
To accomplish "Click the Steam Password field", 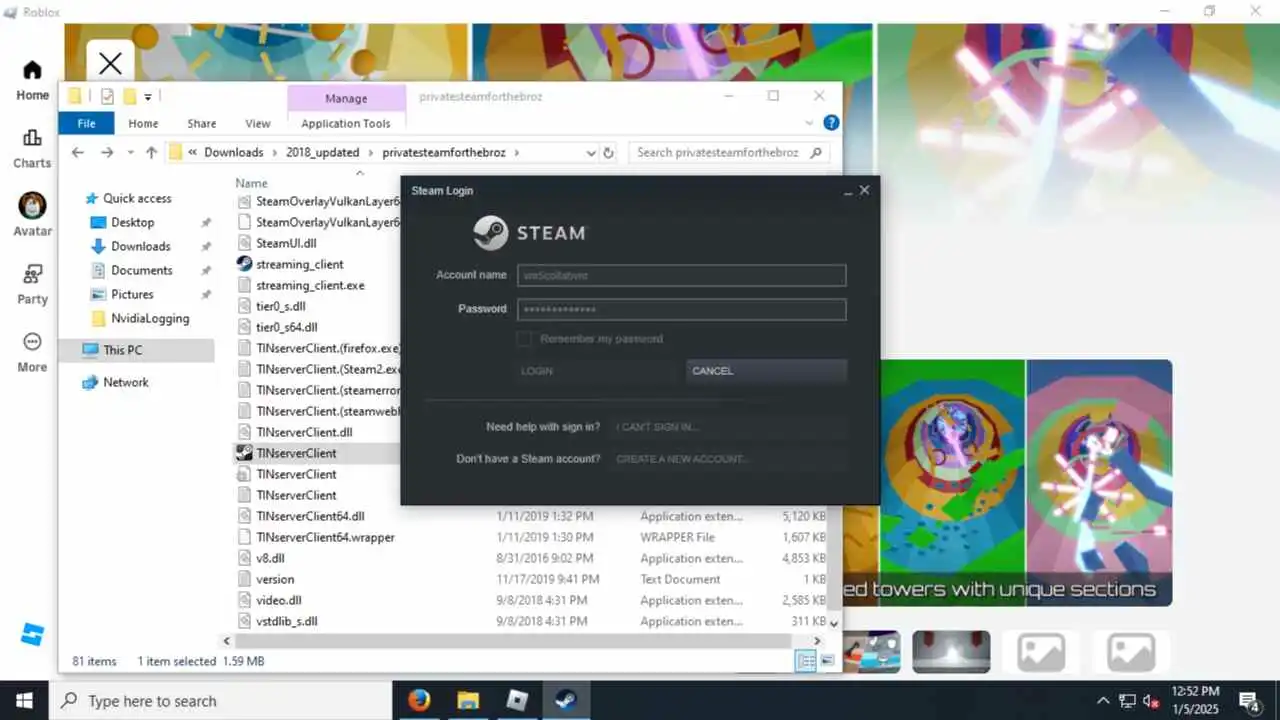I will click(x=682, y=309).
